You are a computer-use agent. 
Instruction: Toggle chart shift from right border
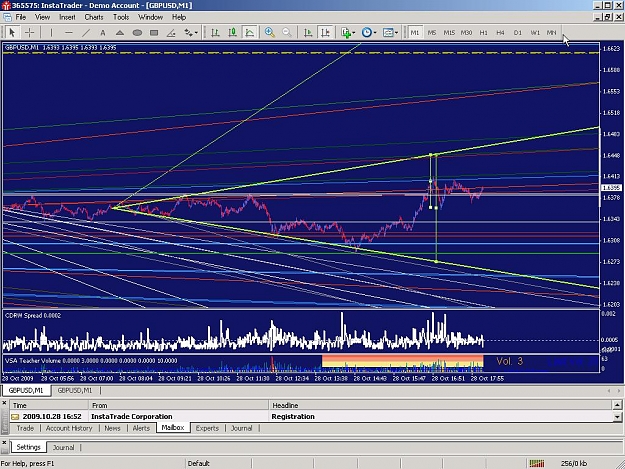325,32
